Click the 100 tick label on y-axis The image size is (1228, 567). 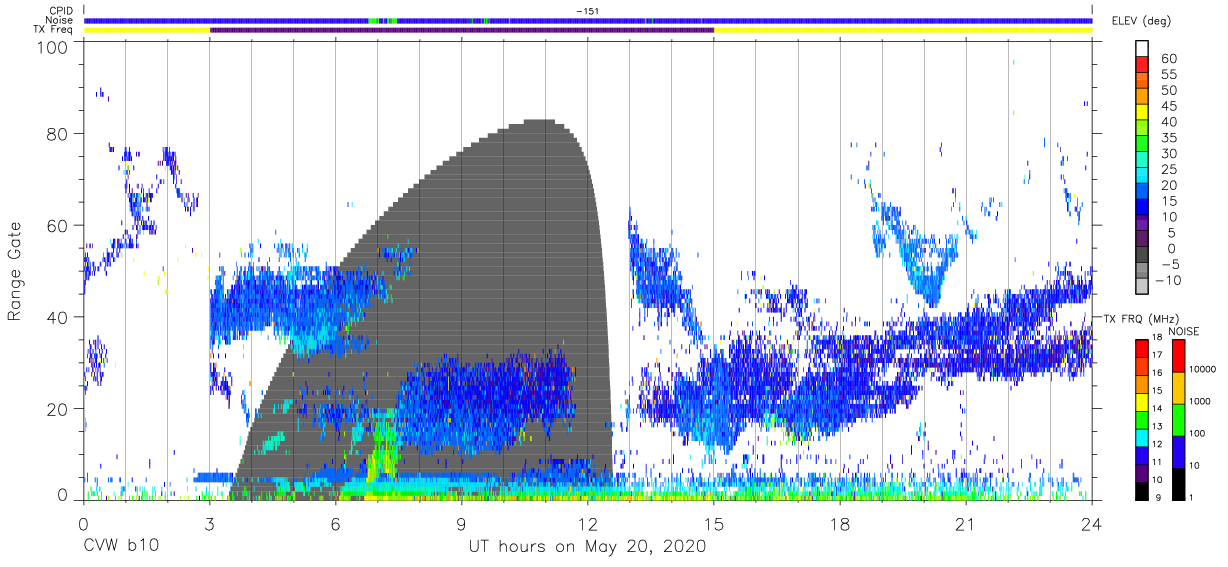coord(53,47)
